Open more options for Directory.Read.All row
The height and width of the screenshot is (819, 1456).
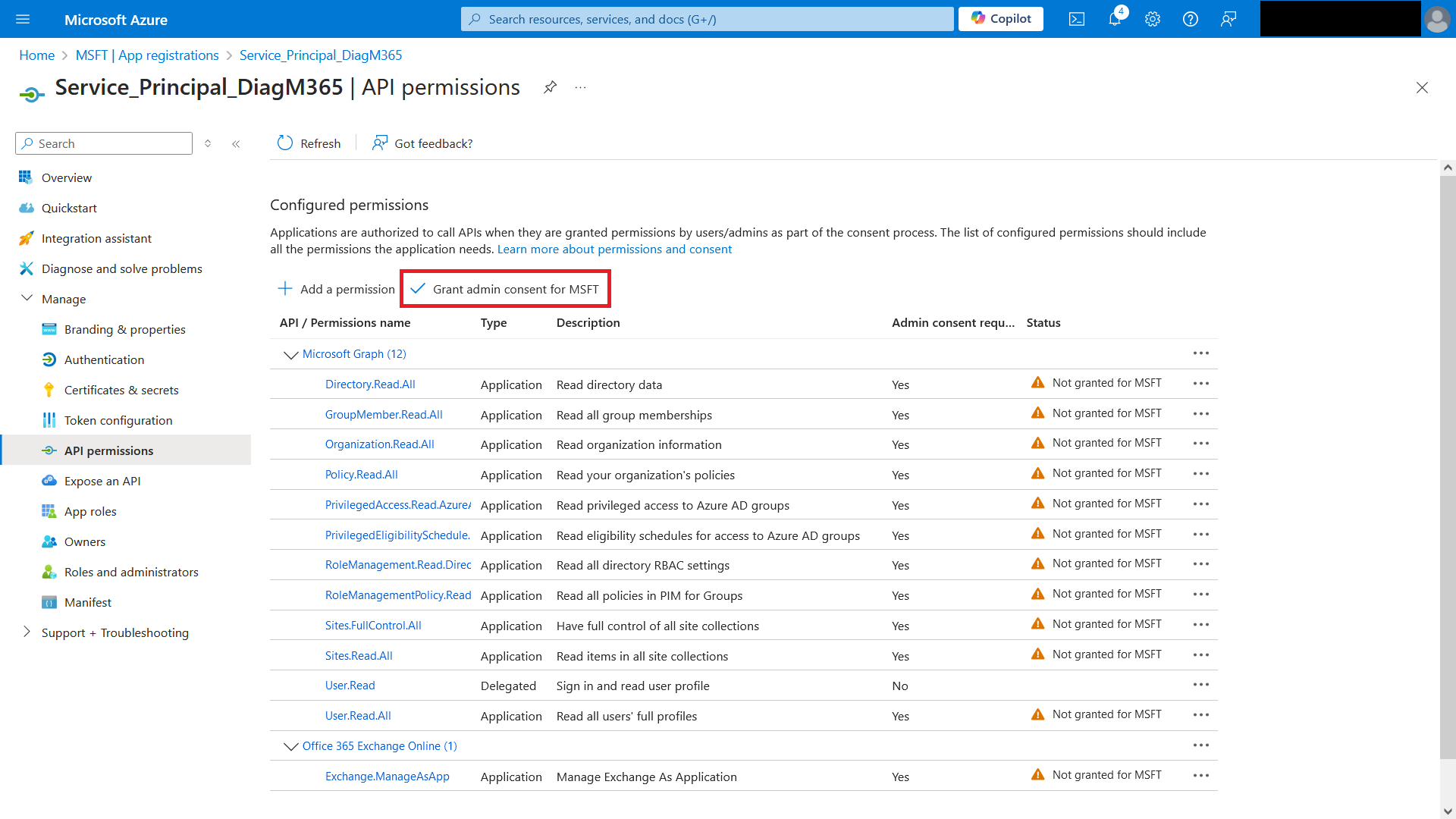point(1200,384)
